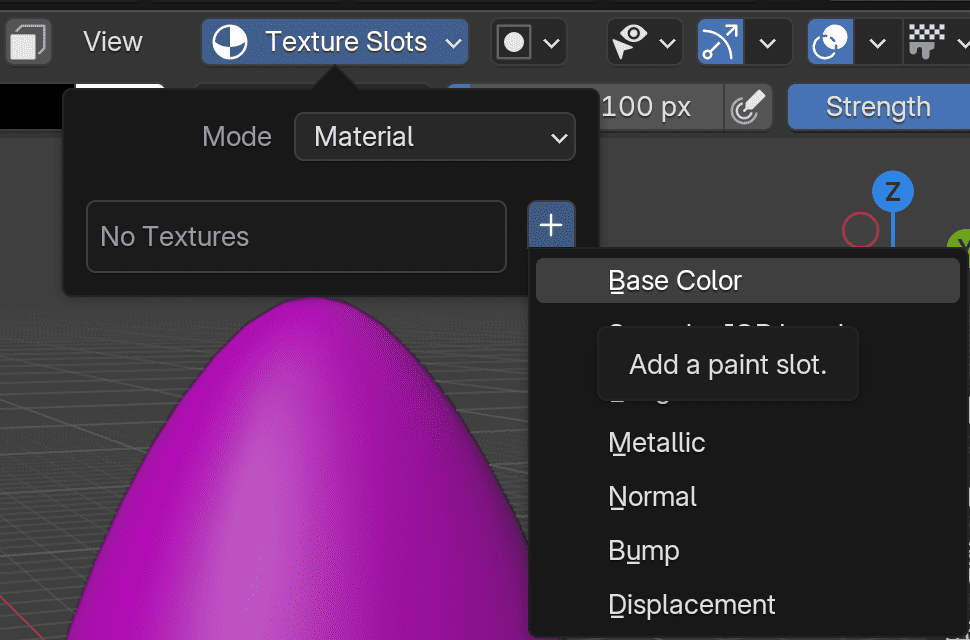Click the selectability and visibility eye icon
970x640 pixels.
click(630, 42)
